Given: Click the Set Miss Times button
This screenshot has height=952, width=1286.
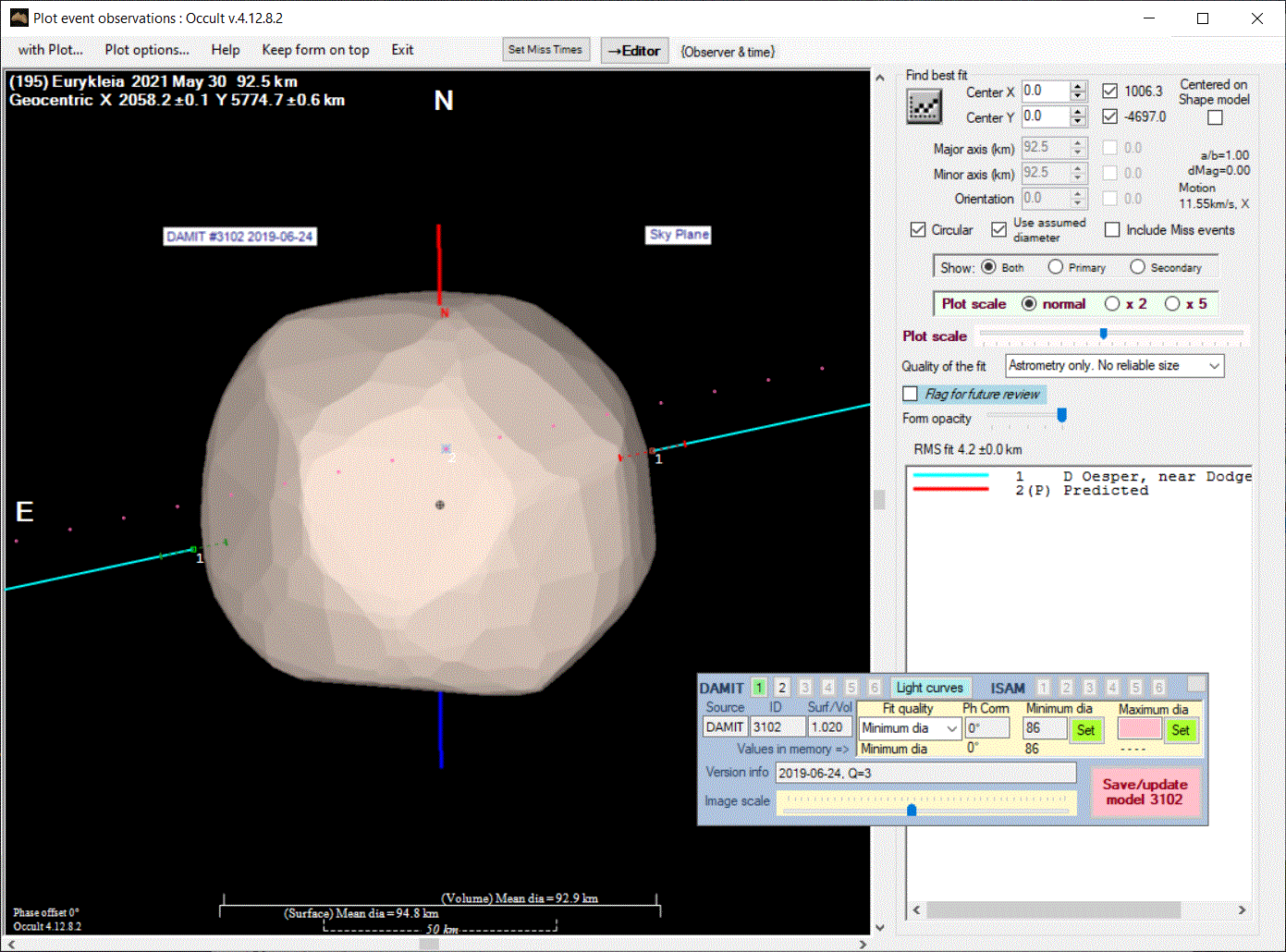Looking at the screenshot, I should [x=545, y=50].
